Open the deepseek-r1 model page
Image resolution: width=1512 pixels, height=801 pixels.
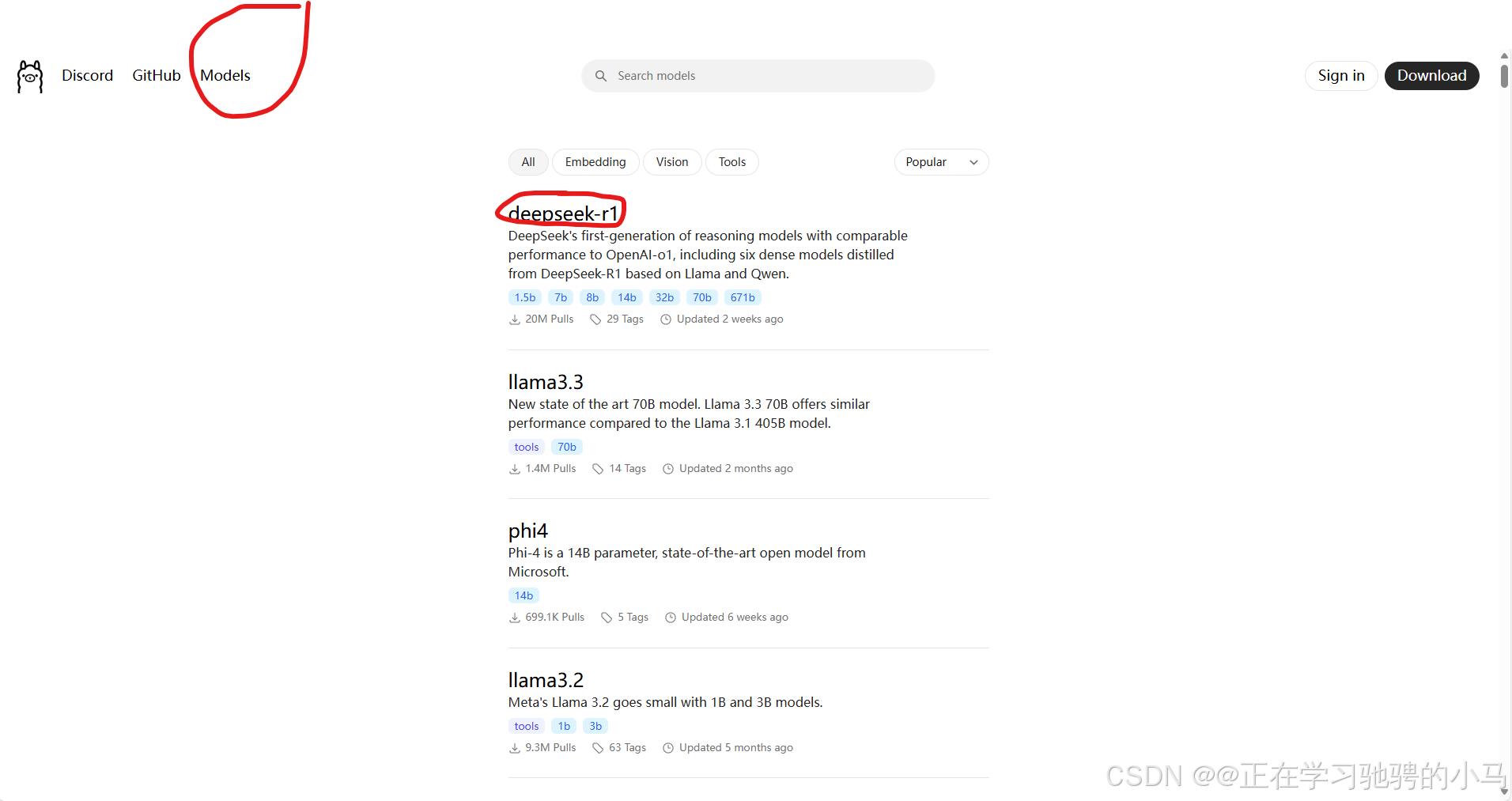point(563,213)
